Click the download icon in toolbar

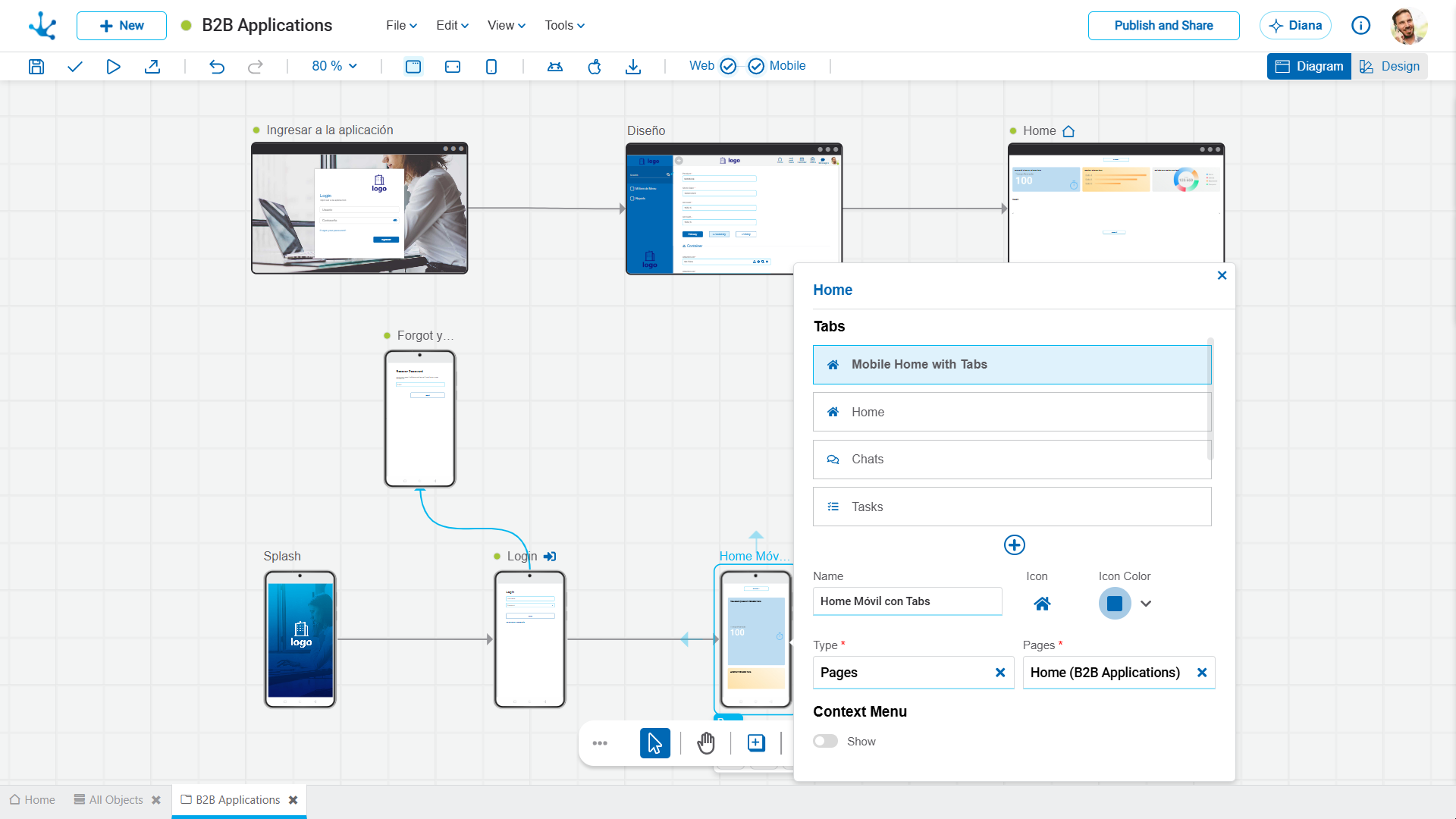[633, 67]
